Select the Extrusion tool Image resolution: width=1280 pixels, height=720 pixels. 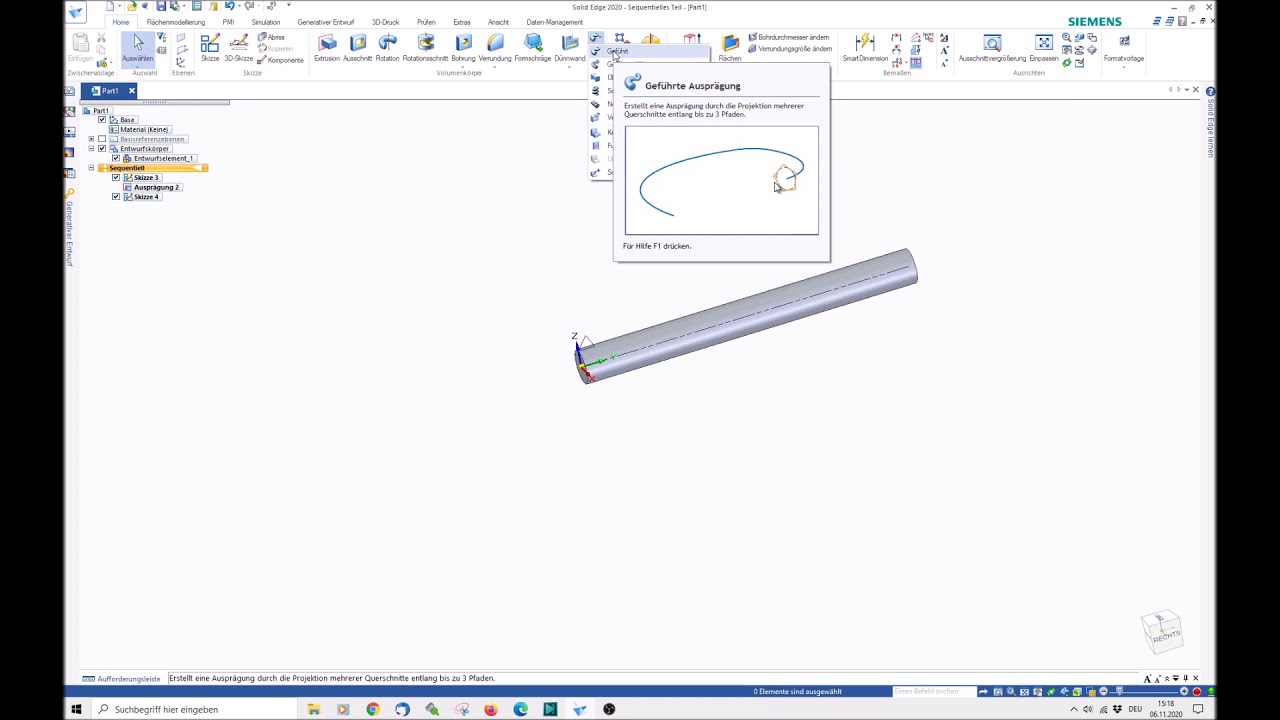pyautogui.click(x=327, y=48)
